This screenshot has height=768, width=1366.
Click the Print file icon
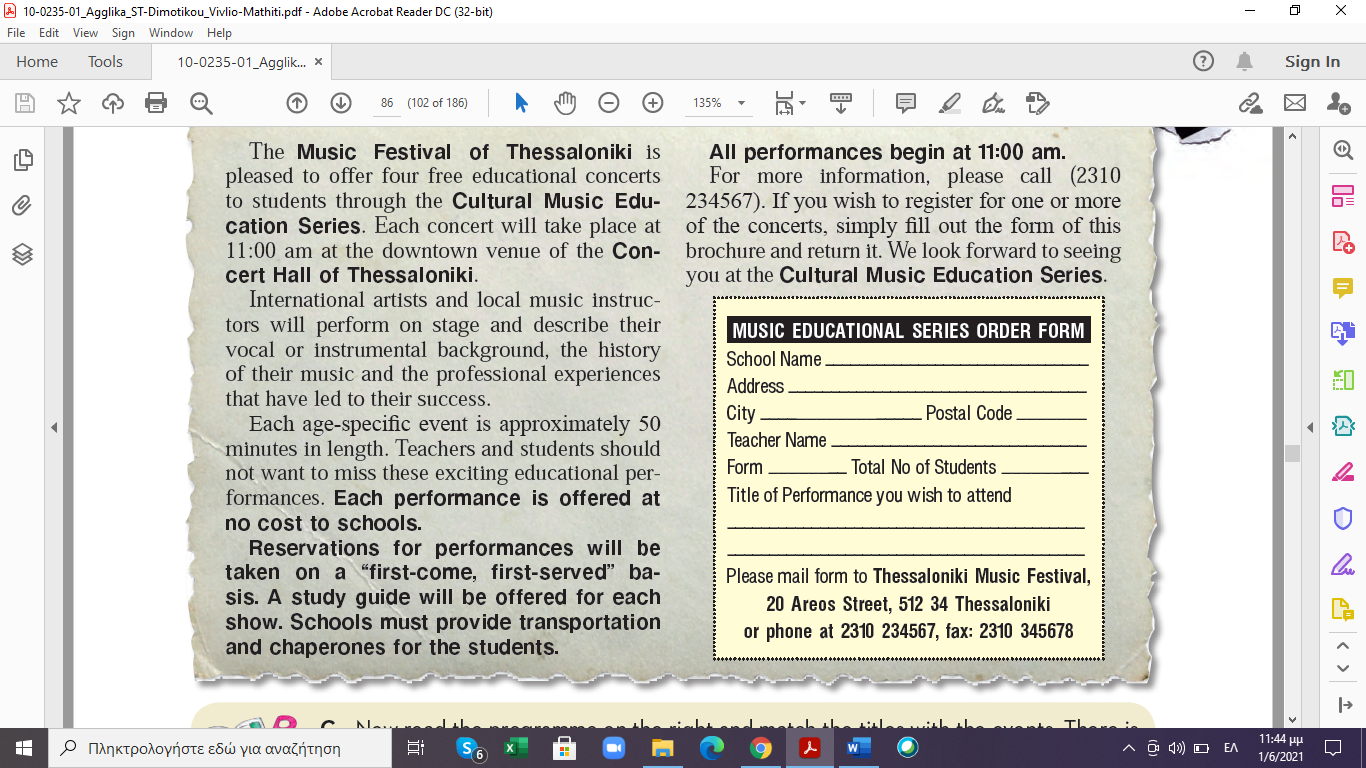coord(156,103)
